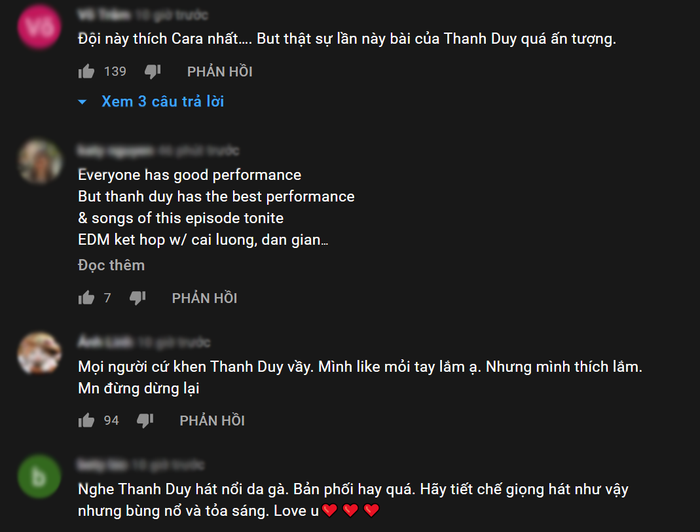The height and width of the screenshot is (532, 700).
Task: Dislike the 'Mọi người cứ khen' comment
Action: click(x=145, y=421)
